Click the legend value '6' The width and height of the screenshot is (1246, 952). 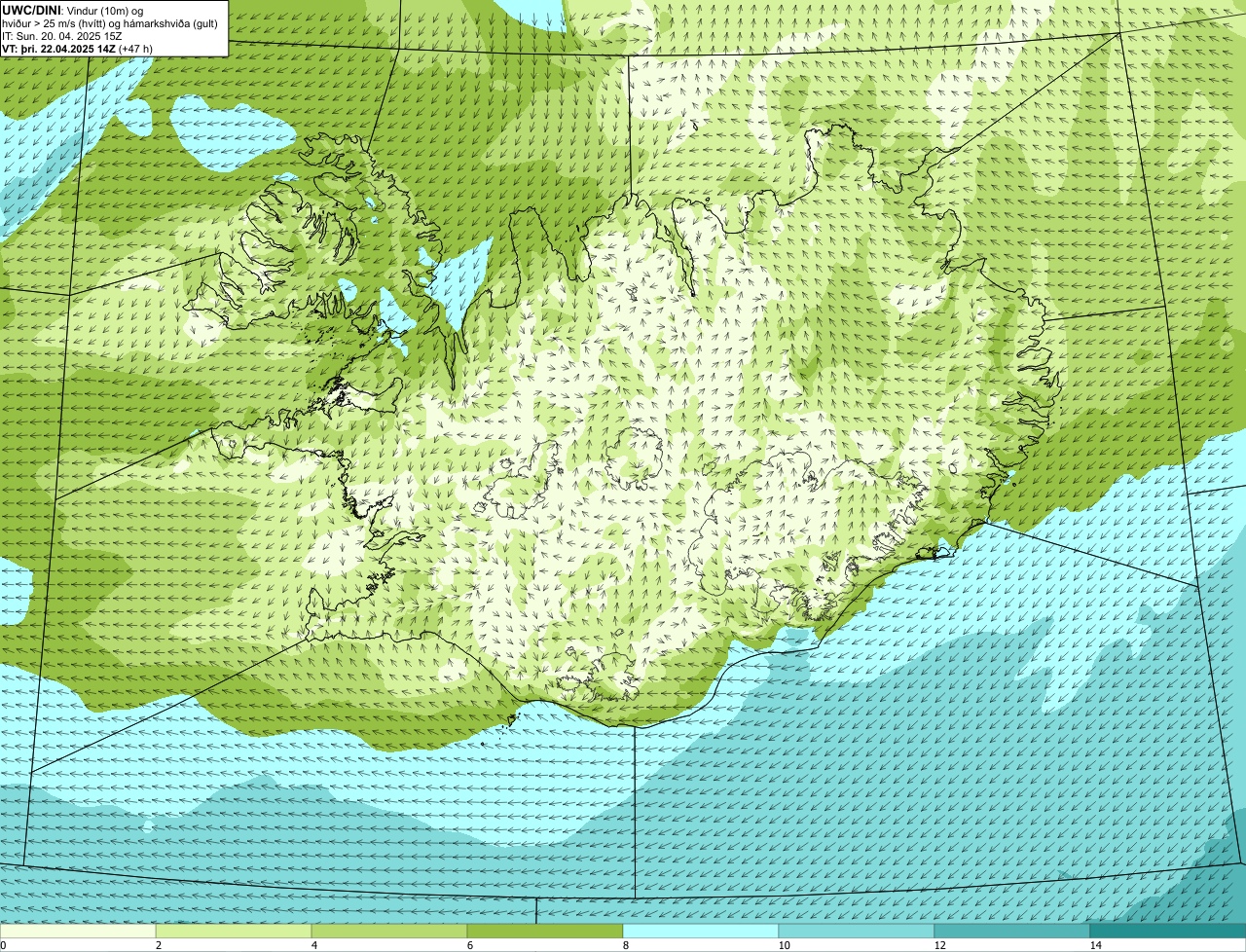click(469, 945)
